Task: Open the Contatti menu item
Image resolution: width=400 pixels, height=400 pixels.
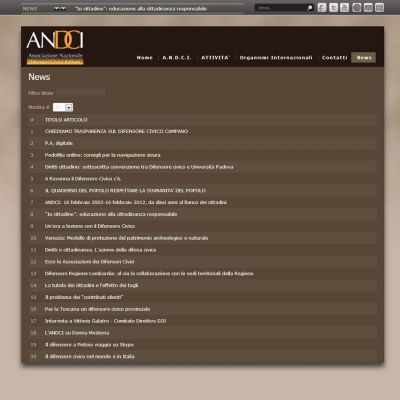Action: click(334, 58)
